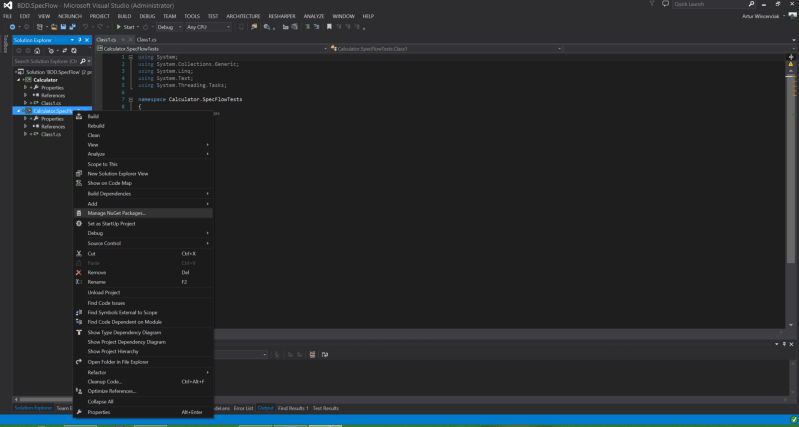The height and width of the screenshot is (427, 799).
Task: Choose Set as StartUp Project
Action: (111, 223)
